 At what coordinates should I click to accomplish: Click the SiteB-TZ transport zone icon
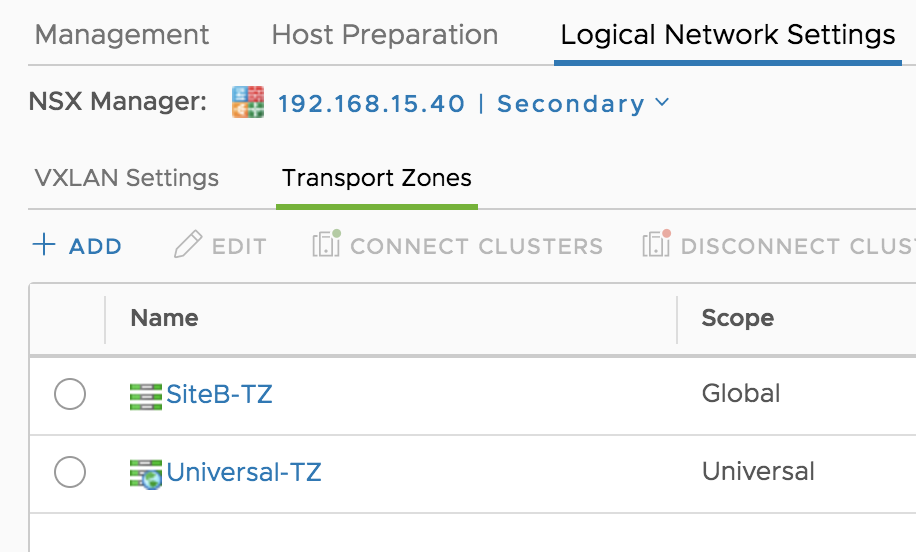[x=145, y=396]
